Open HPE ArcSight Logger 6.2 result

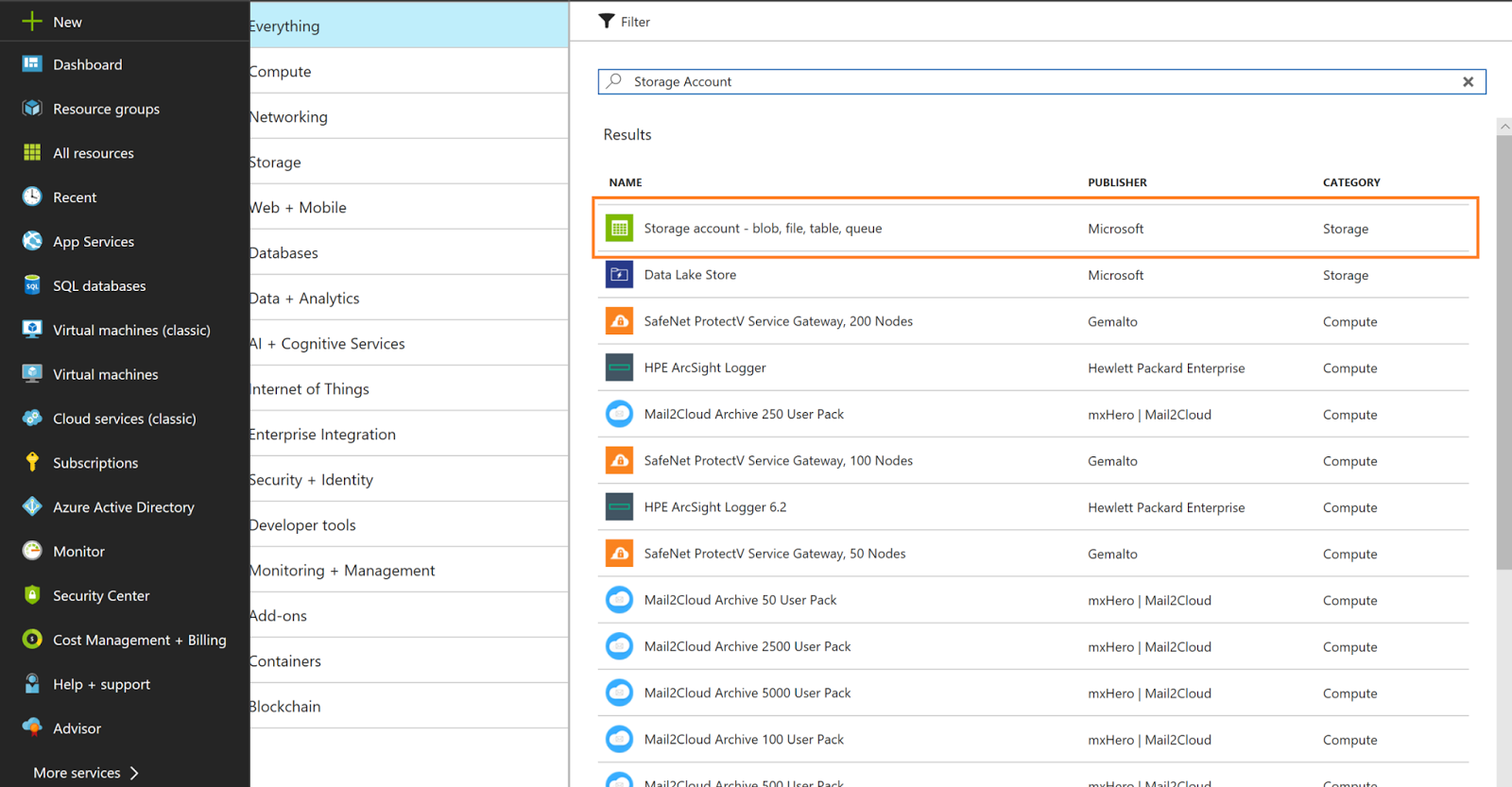tap(714, 507)
